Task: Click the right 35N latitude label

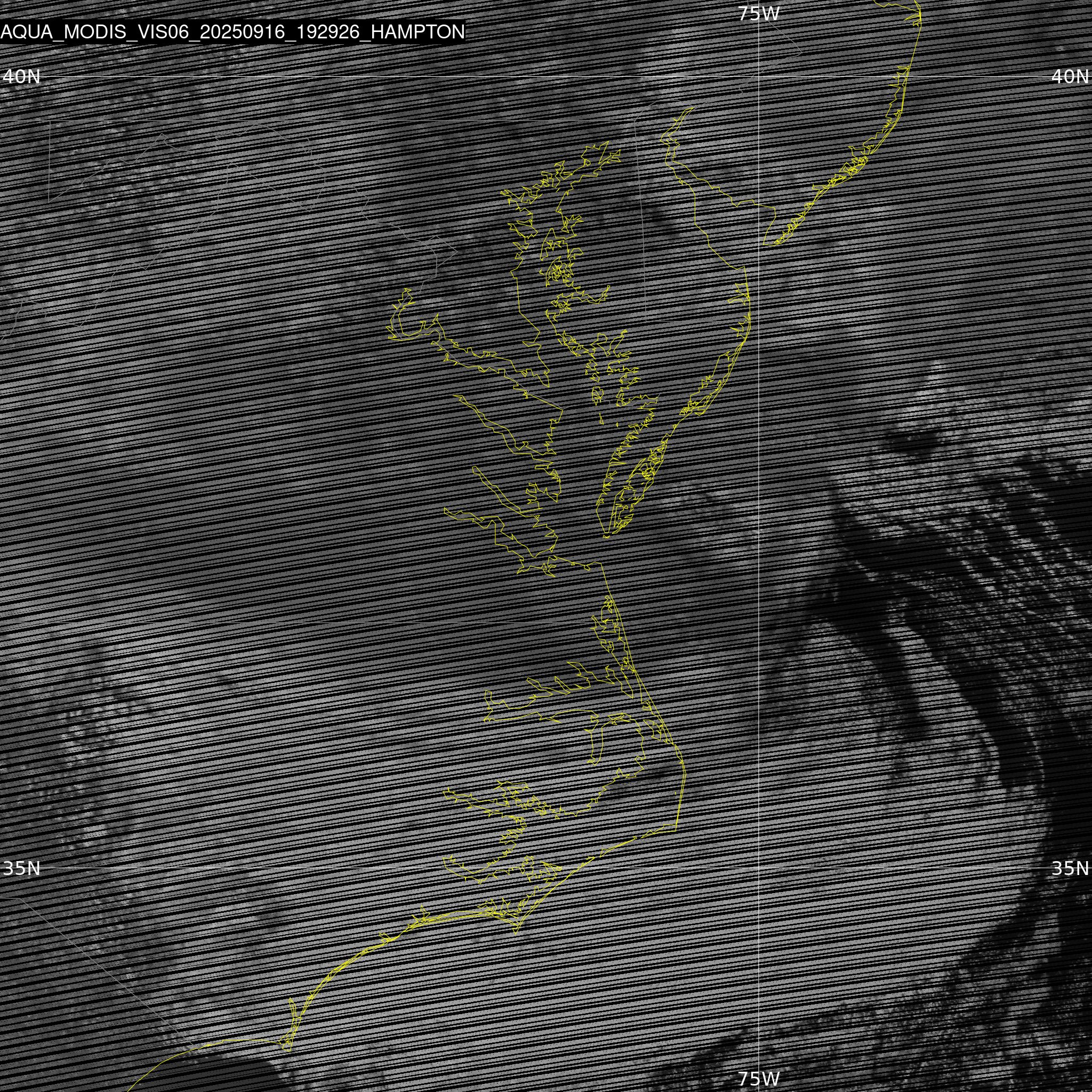Action: 1070,868
